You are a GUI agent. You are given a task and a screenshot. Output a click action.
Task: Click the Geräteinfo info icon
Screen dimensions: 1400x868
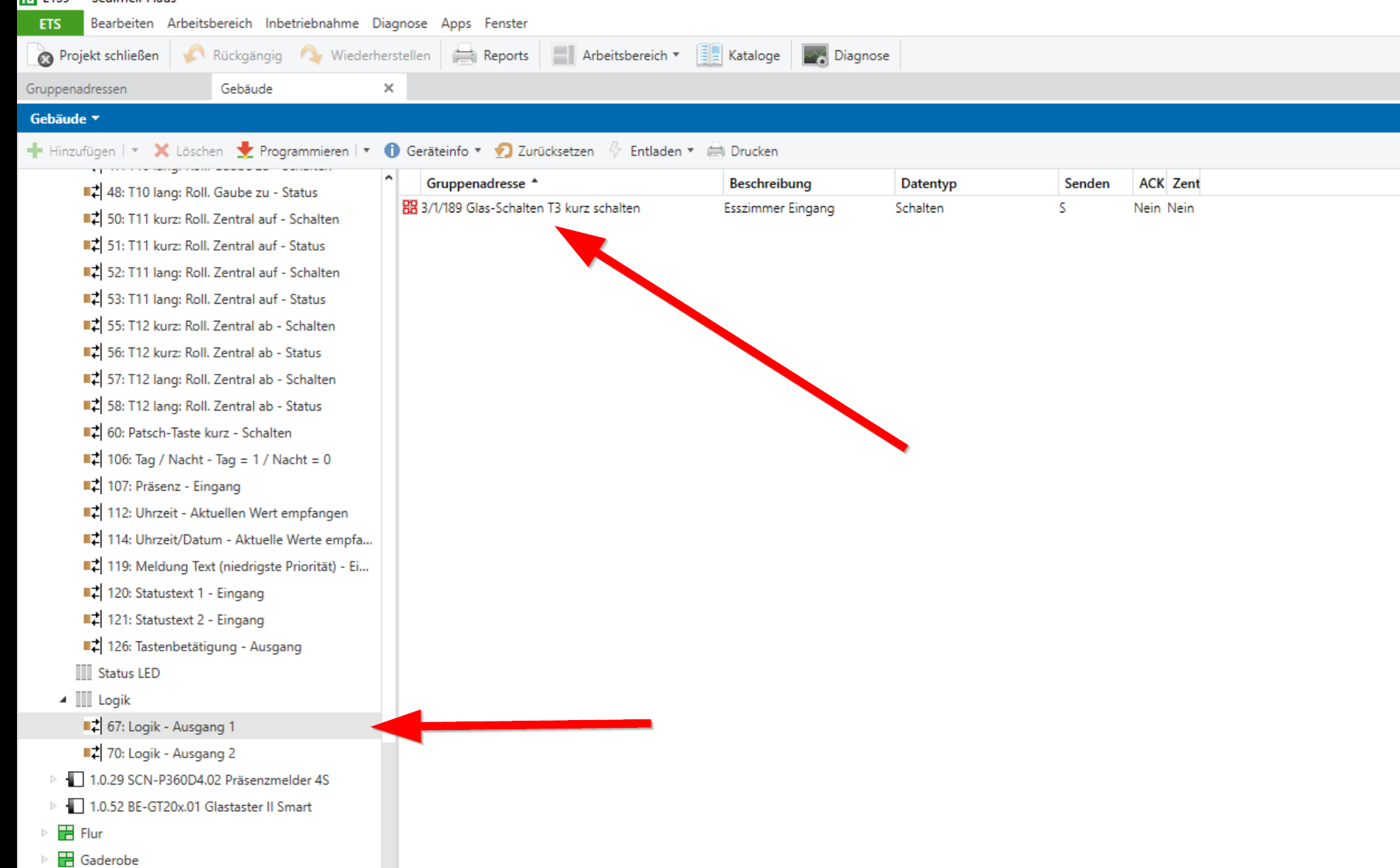click(x=392, y=150)
